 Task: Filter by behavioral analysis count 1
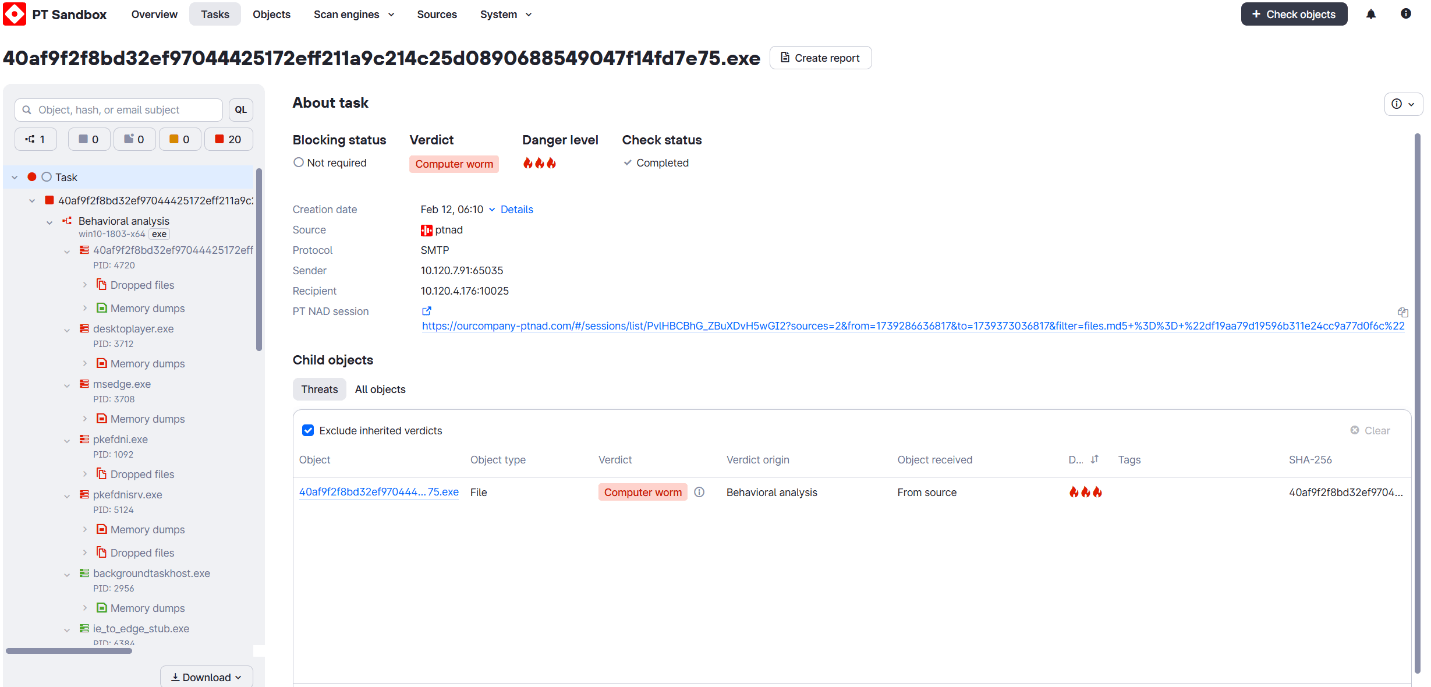click(x=35, y=139)
